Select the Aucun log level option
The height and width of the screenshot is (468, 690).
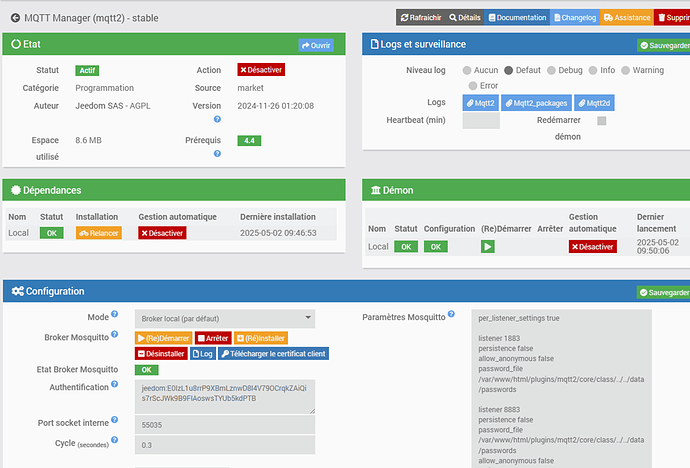(467, 70)
